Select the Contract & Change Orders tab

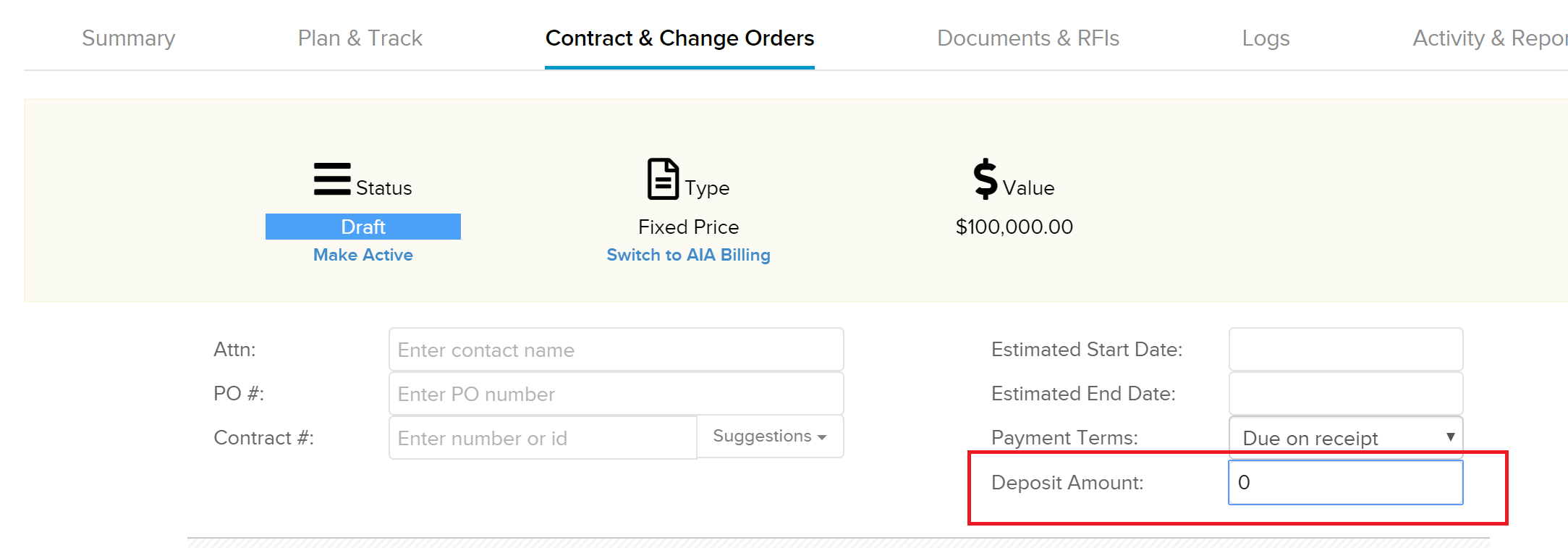point(679,38)
